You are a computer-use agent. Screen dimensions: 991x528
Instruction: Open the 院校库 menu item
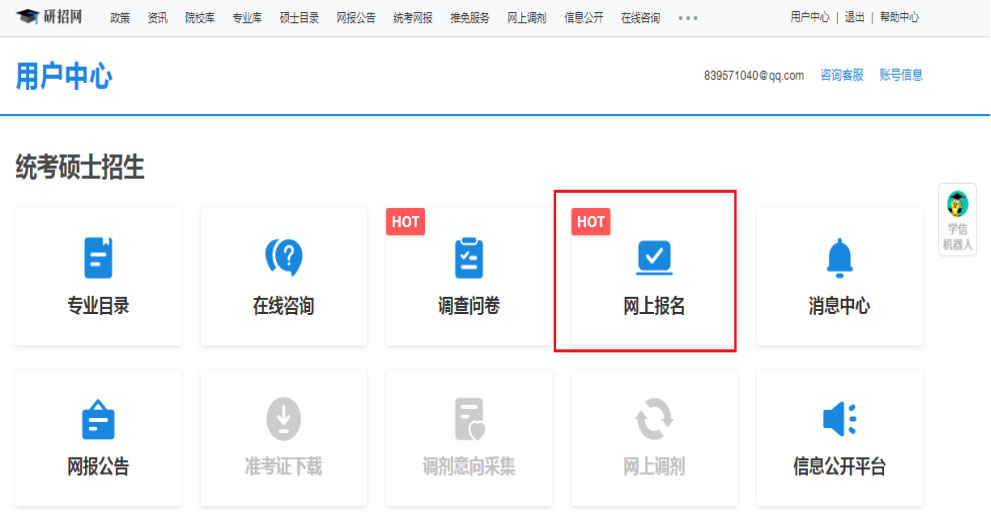199,18
